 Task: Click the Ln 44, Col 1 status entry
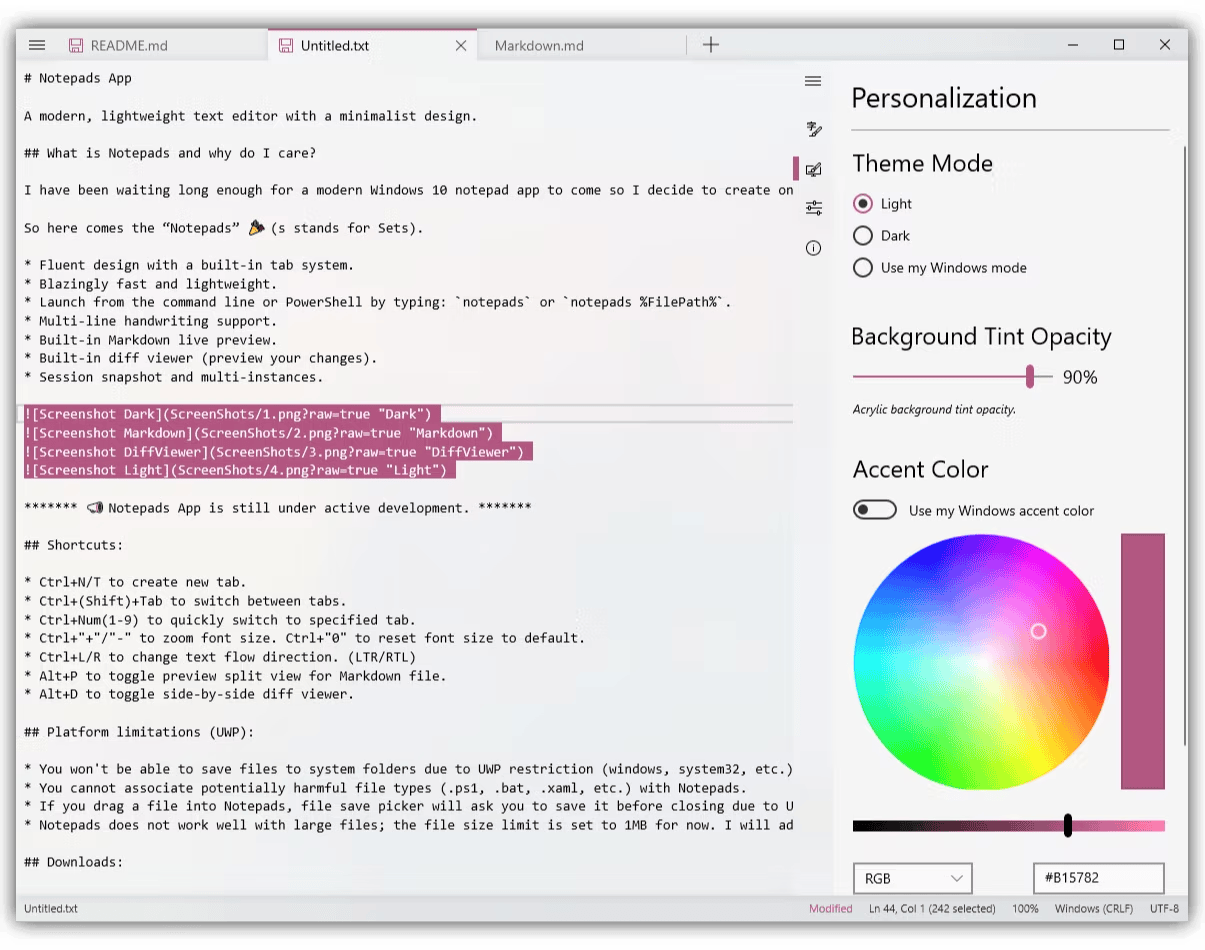(932, 909)
